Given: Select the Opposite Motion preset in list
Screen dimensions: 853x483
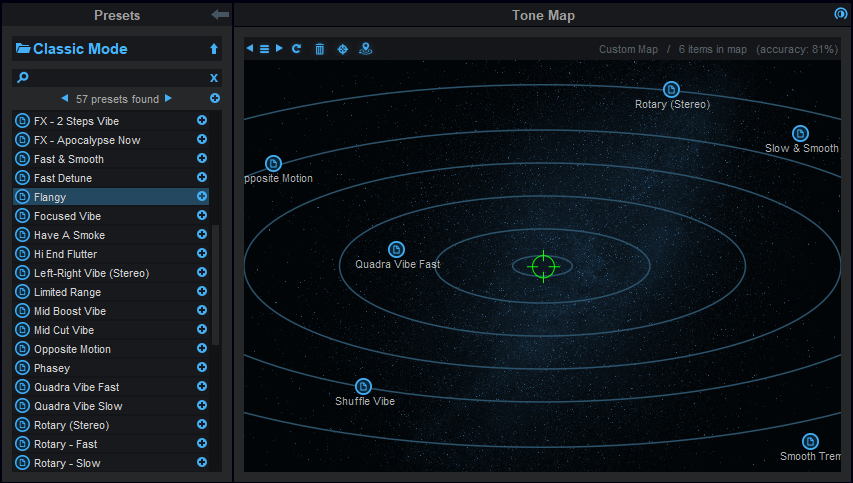Looking at the screenshot, I should pyautogui.click(x=72, y=349).
